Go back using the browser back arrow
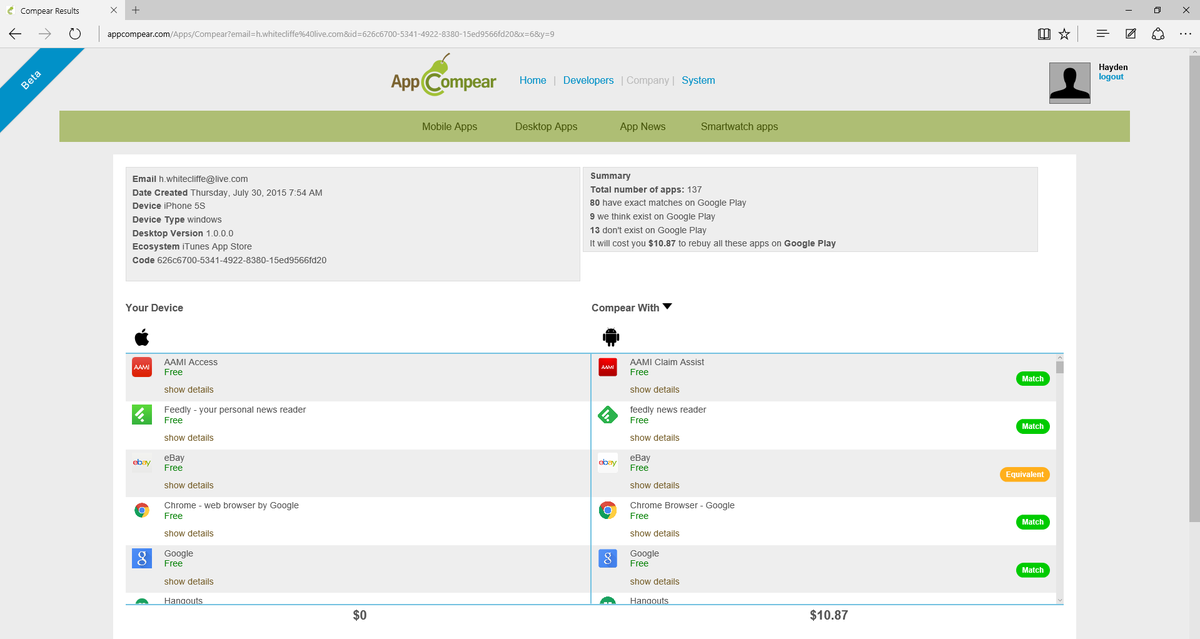 (x=15, y=33)
